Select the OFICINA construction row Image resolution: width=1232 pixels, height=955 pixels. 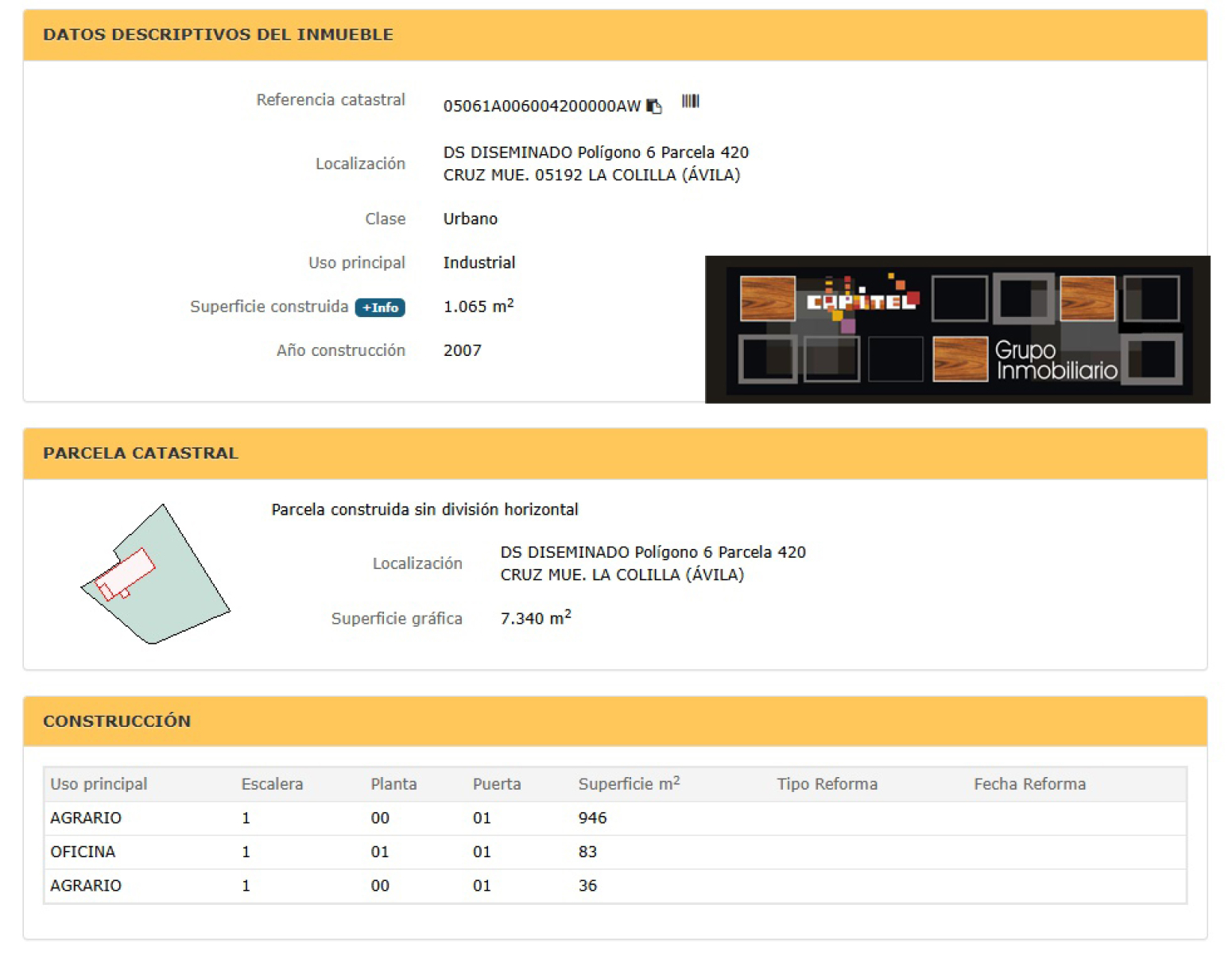(x=615, y=852)
